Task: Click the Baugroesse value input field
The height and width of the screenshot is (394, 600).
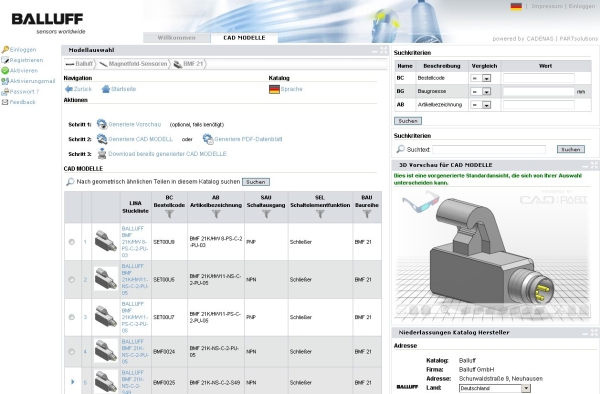Action: 538,91
